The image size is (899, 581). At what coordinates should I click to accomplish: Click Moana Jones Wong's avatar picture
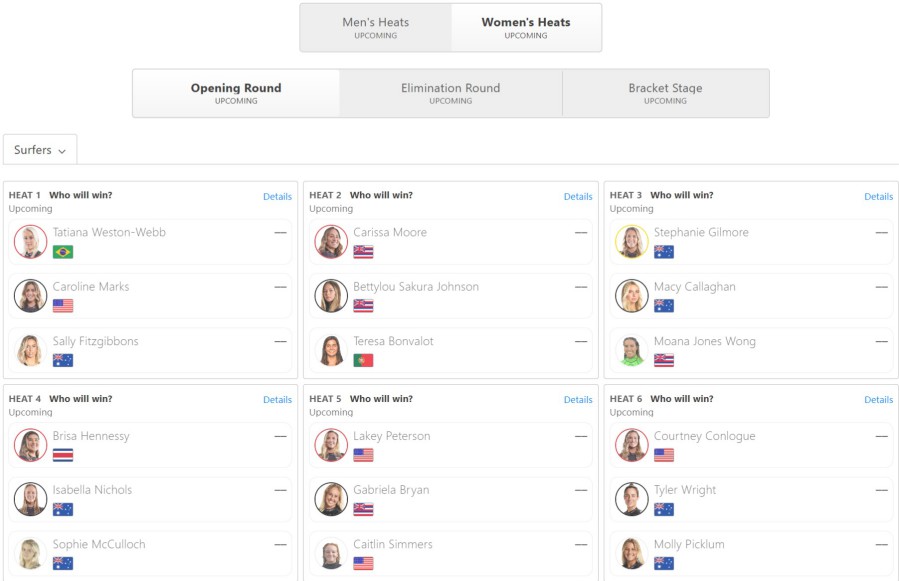coord(631,350)
